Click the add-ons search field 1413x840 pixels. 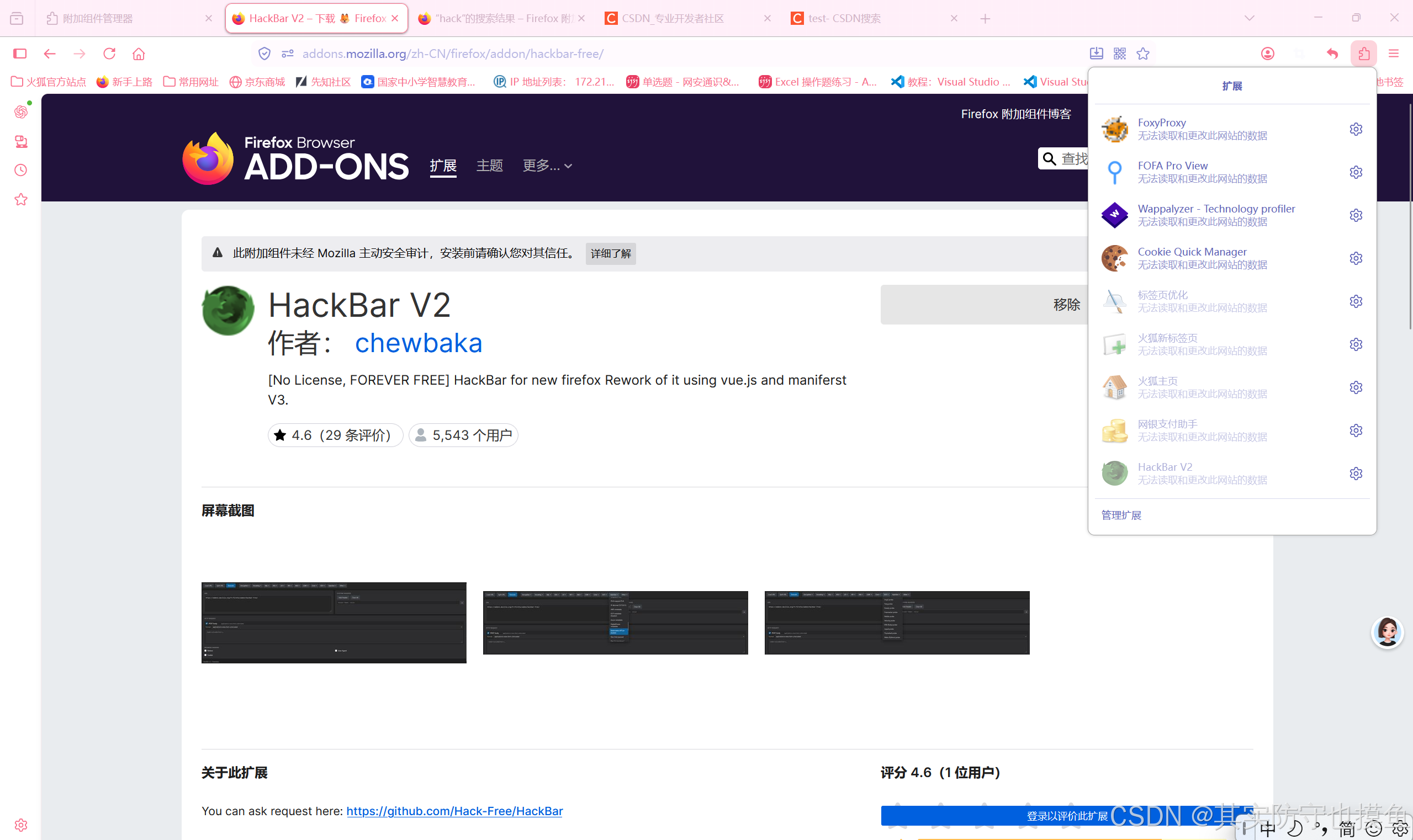[1063, 158]
